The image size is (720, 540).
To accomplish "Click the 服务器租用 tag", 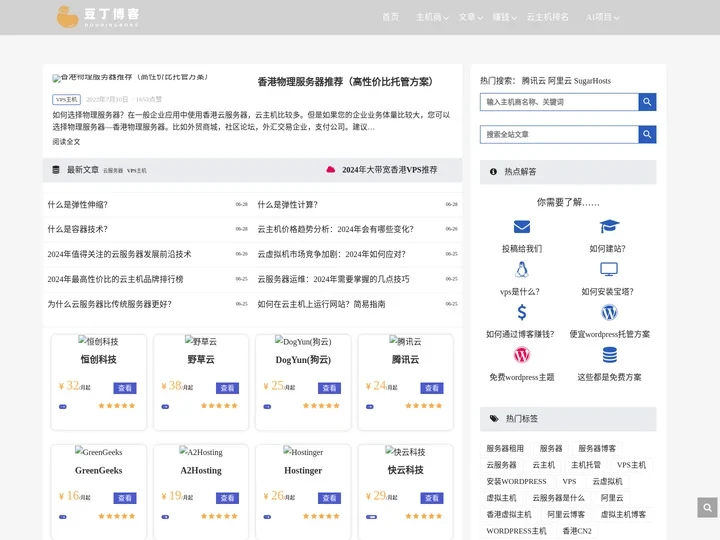I will click(x=505, y=448).
